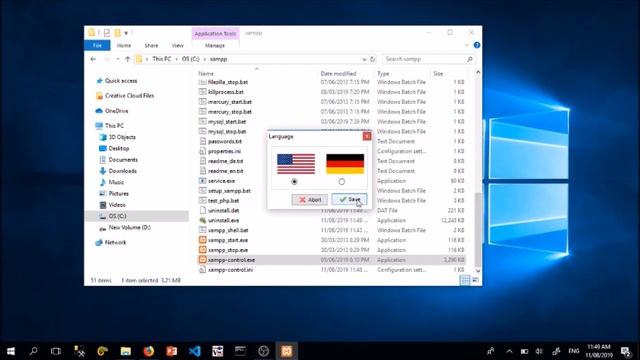Open Explorer help question mark icon
This screenshot has width=640, height=360.
[x=476, y=45]
